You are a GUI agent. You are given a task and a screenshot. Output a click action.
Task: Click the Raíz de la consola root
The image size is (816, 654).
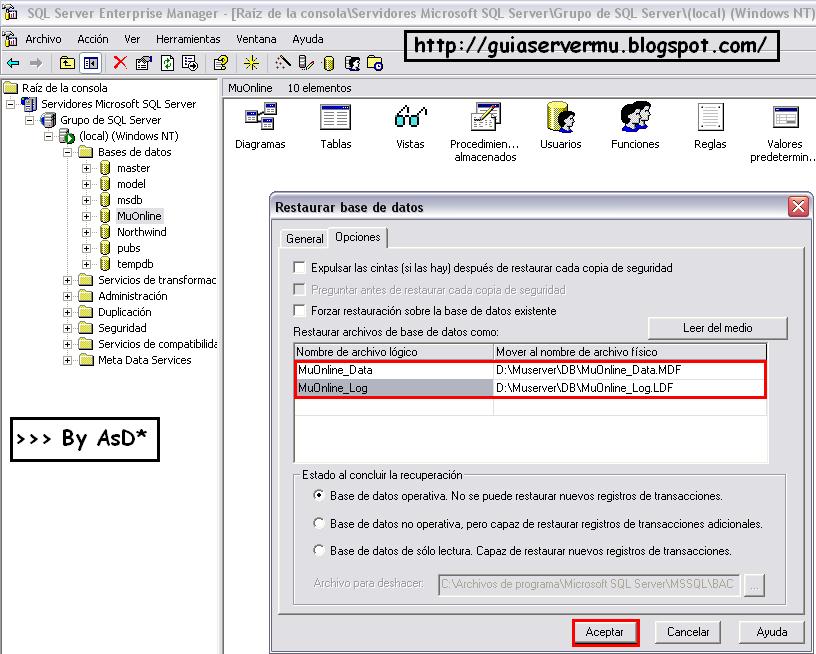pos(65,88)
